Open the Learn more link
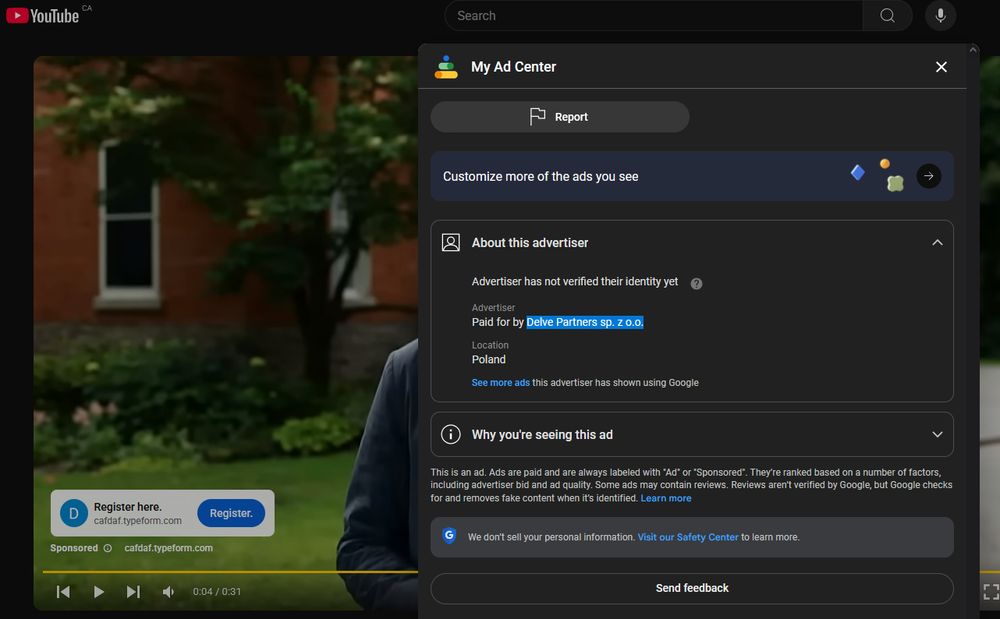Image resolution: width=1000 pixels, height=619 pixels. (x=666, y=498)
